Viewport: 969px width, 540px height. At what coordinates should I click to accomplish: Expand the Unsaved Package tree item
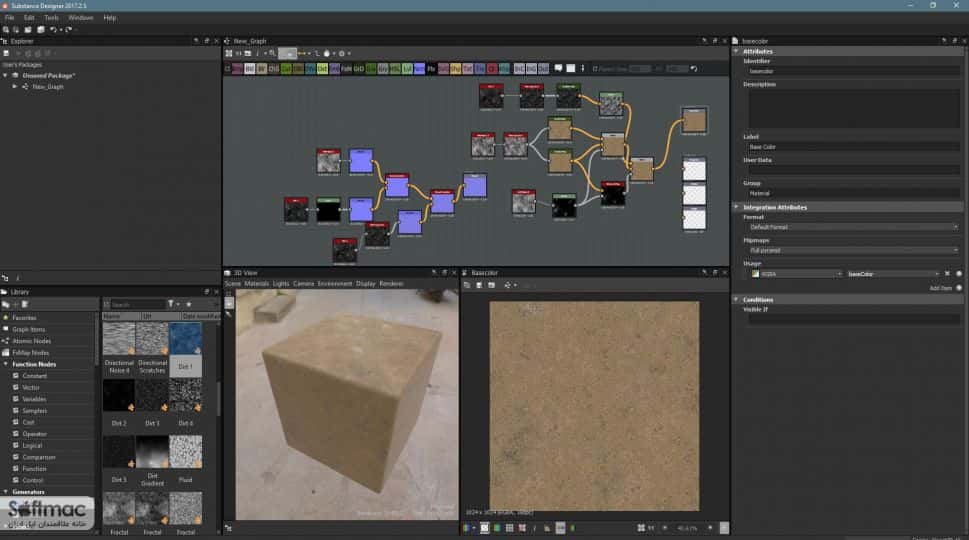pyautogui.click(x=6, y=75)
